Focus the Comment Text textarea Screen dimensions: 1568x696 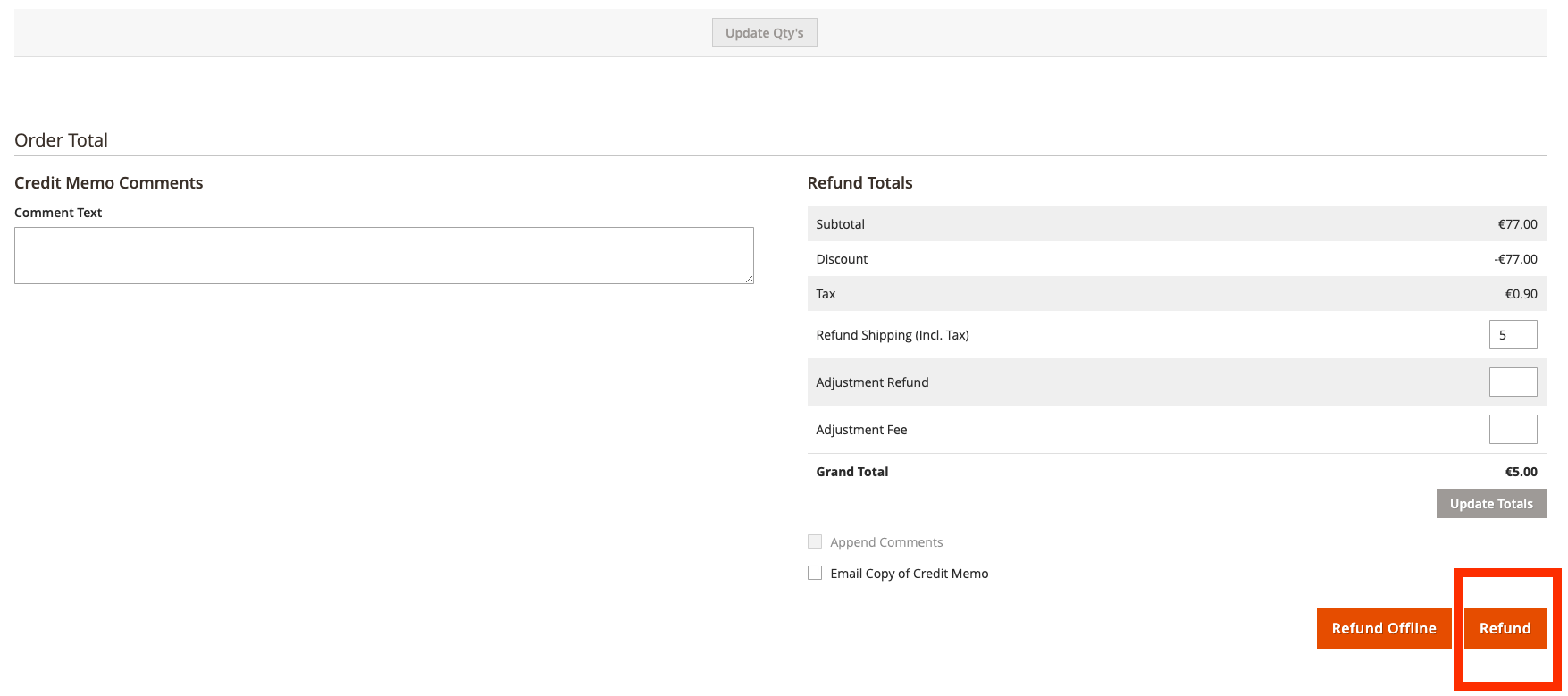click(383, 256)
